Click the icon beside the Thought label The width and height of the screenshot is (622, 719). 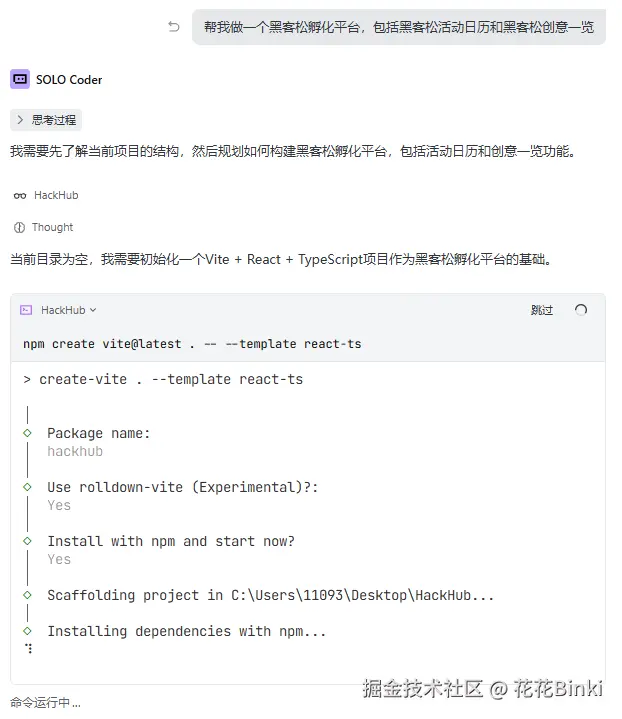[20, 227]
